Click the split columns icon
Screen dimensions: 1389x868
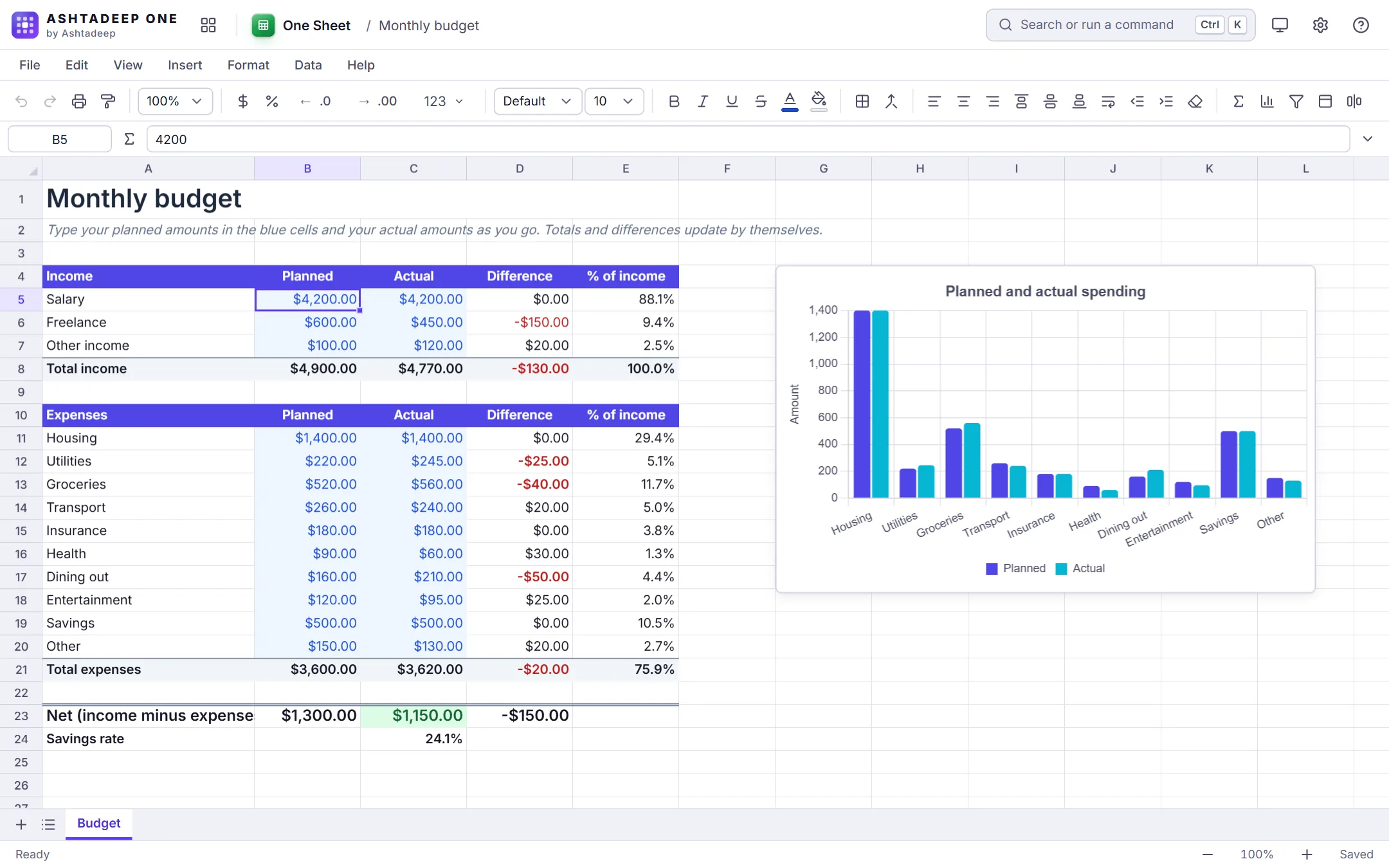click(1354, 101)
